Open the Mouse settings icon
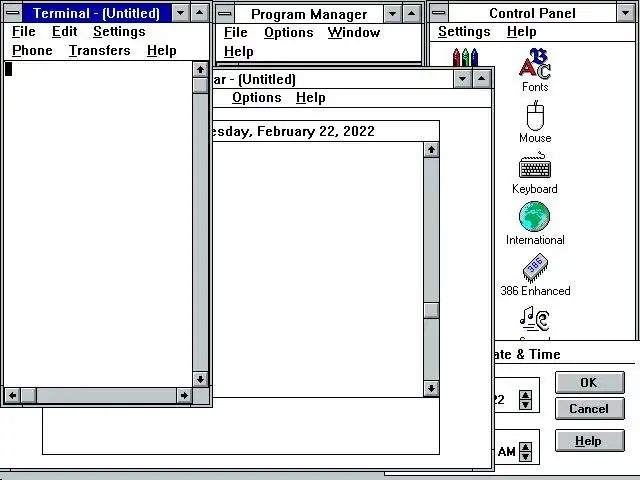Image resolution: width=640 pixels, height=480 pixels. point(535,122)
